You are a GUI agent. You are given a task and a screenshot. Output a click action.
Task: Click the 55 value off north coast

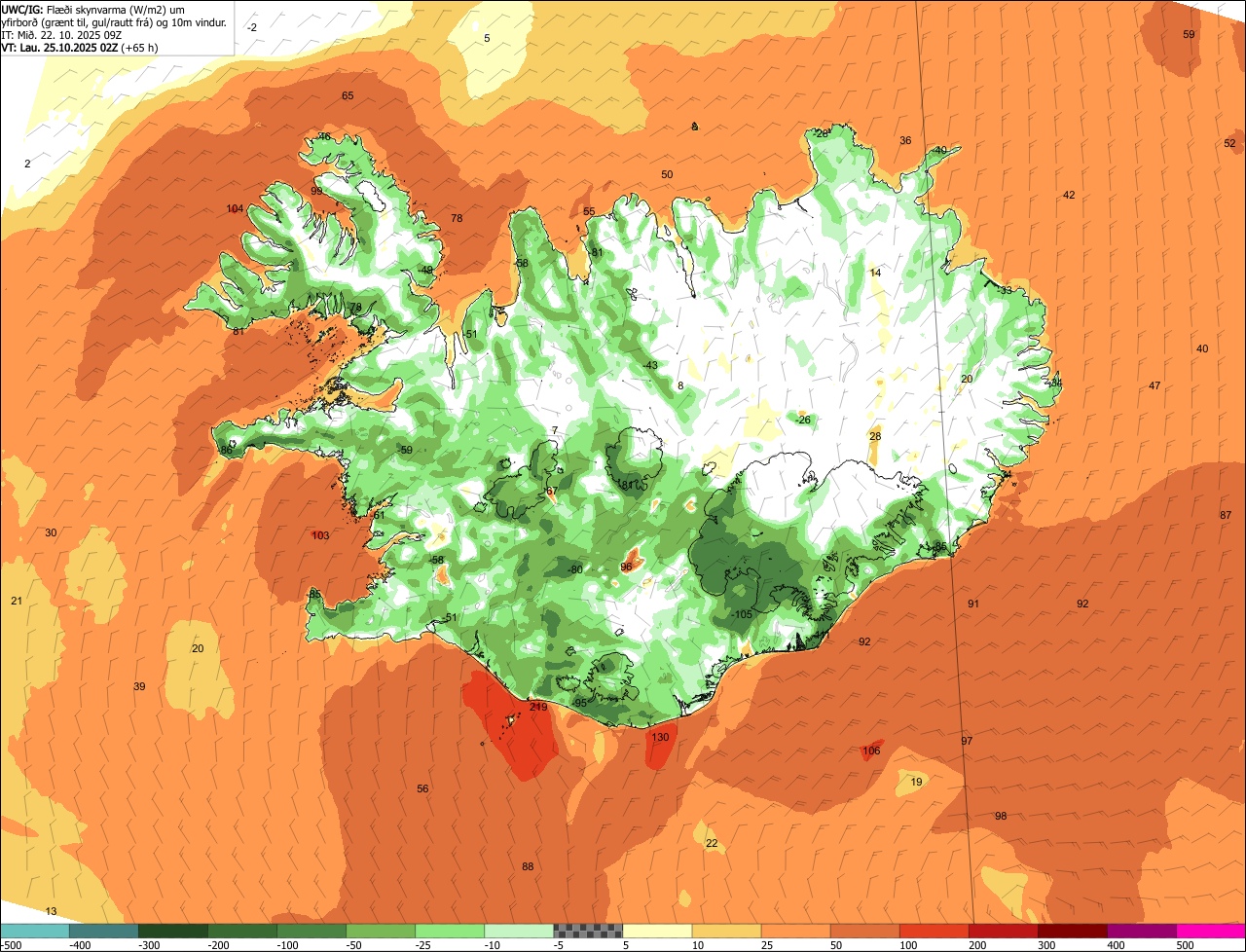pos(589,211)
